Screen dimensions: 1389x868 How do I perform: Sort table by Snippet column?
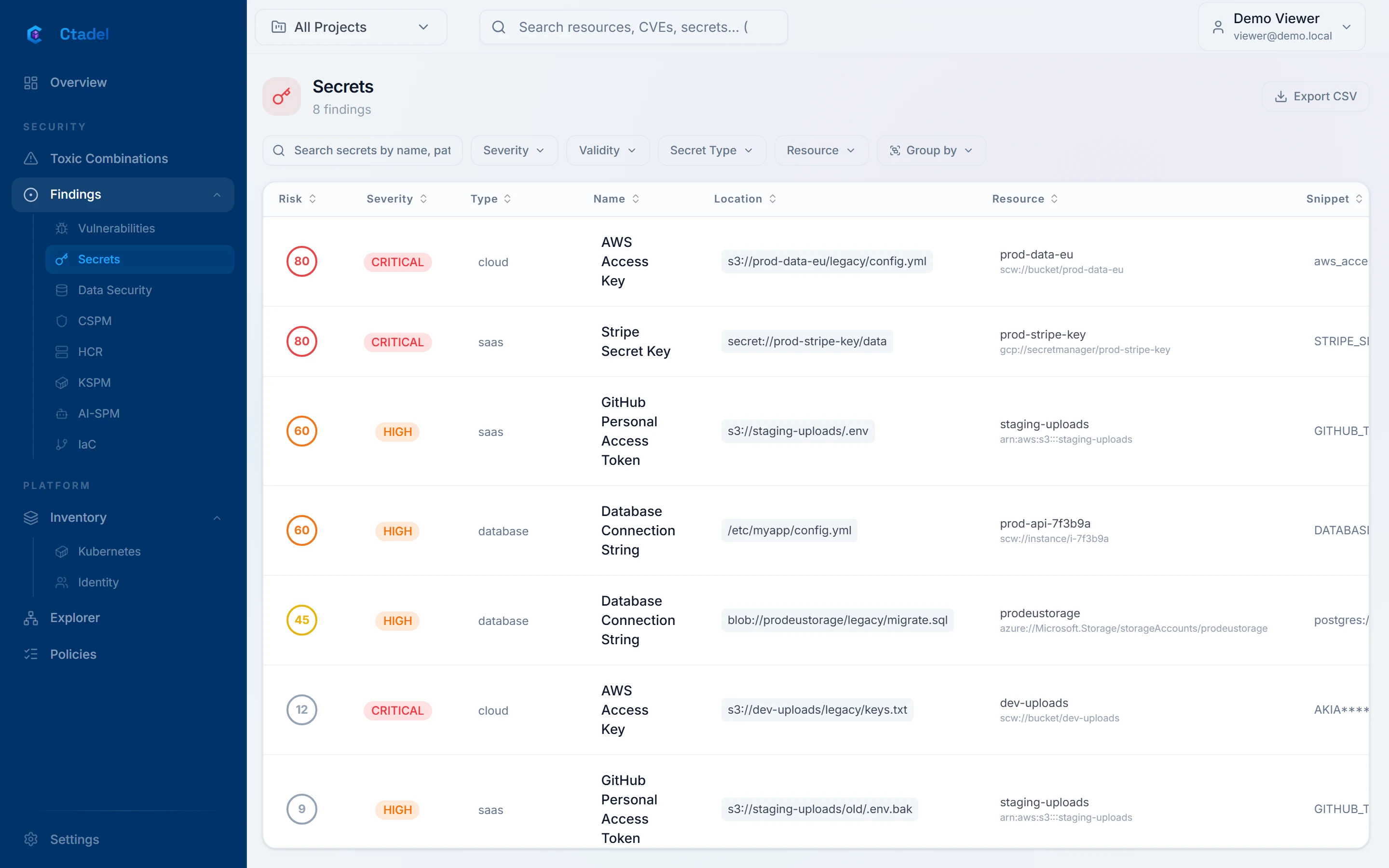coord(1334,199)
